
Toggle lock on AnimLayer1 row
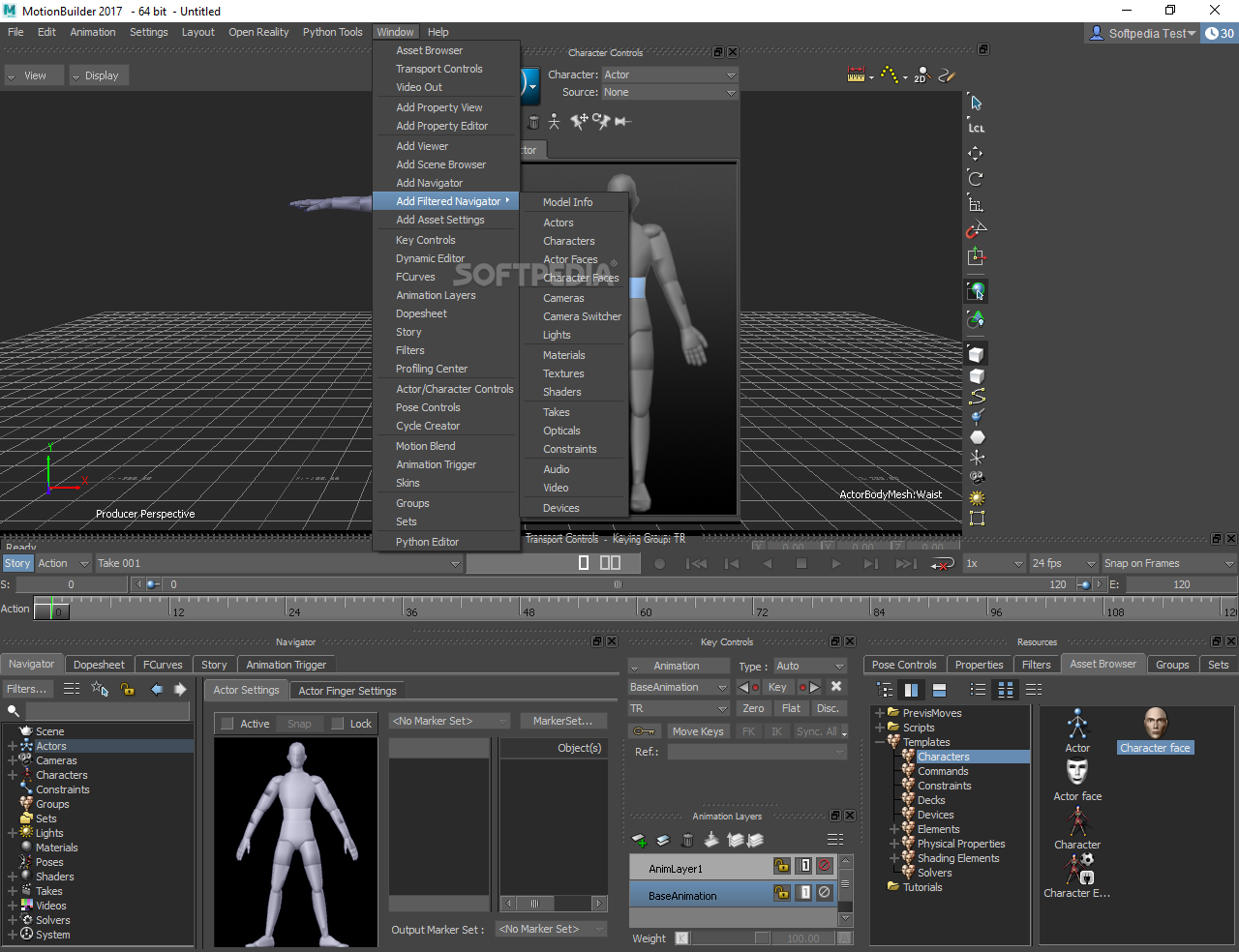pyautogui.click(x=782, y=866)
